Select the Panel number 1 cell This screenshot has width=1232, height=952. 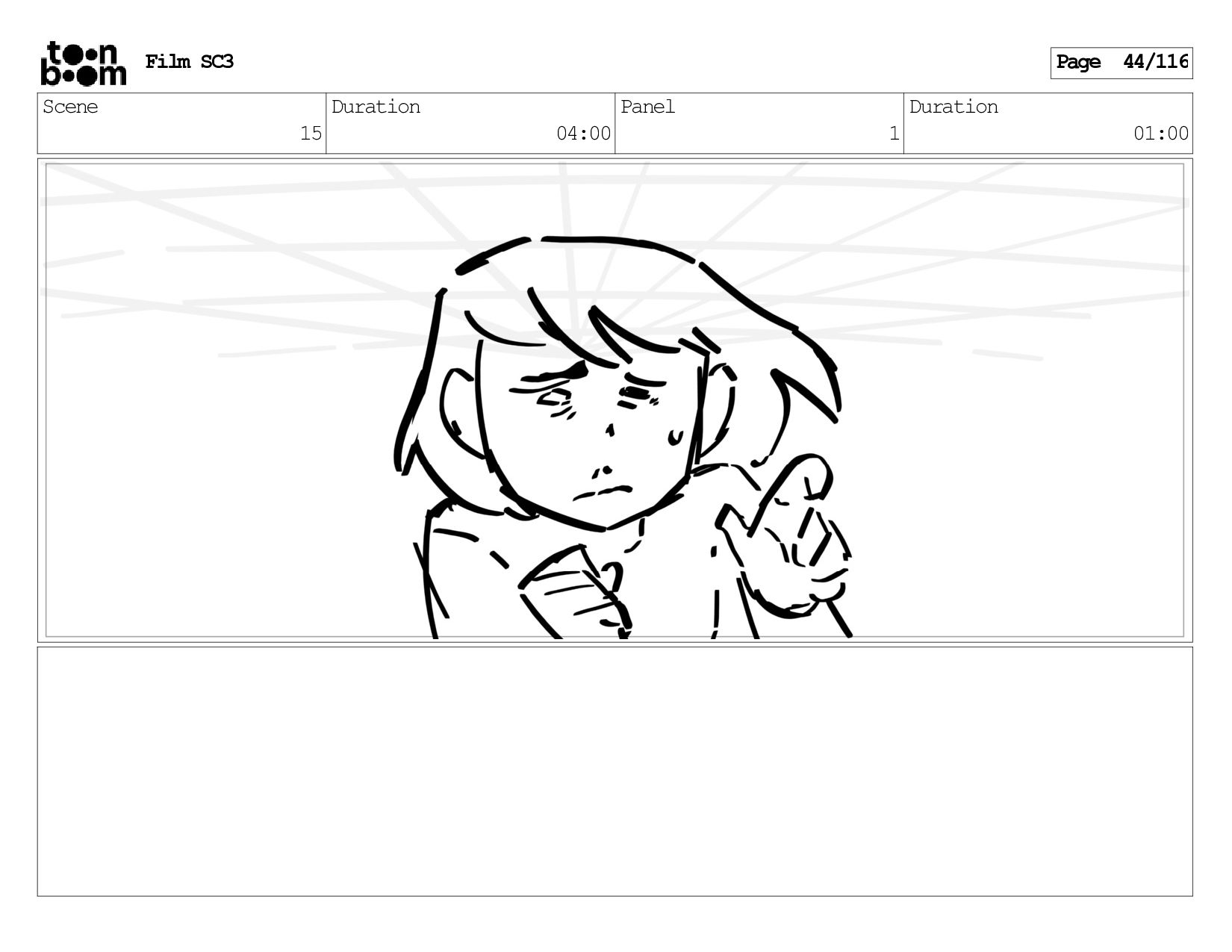click(759, 124)
